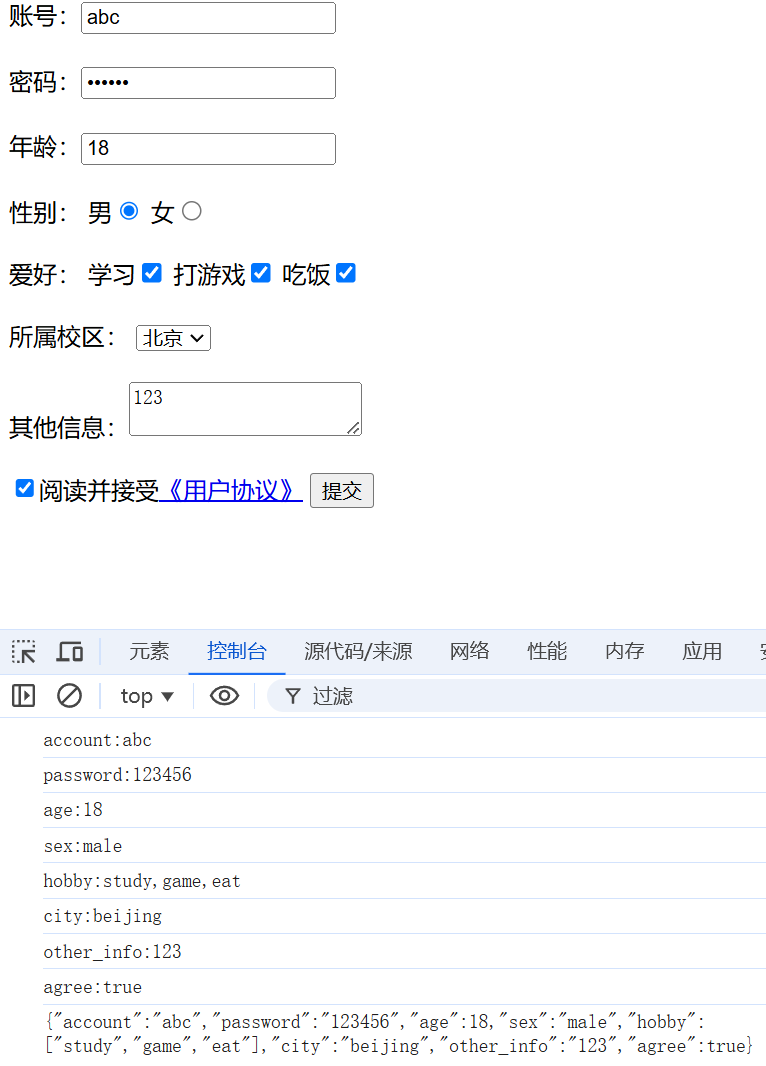Open the top context selector dropdown

pos(147,696)
